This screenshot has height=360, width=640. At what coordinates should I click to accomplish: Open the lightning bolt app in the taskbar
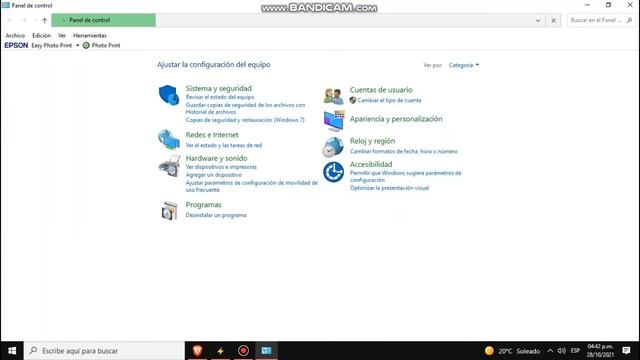(220, 351)
